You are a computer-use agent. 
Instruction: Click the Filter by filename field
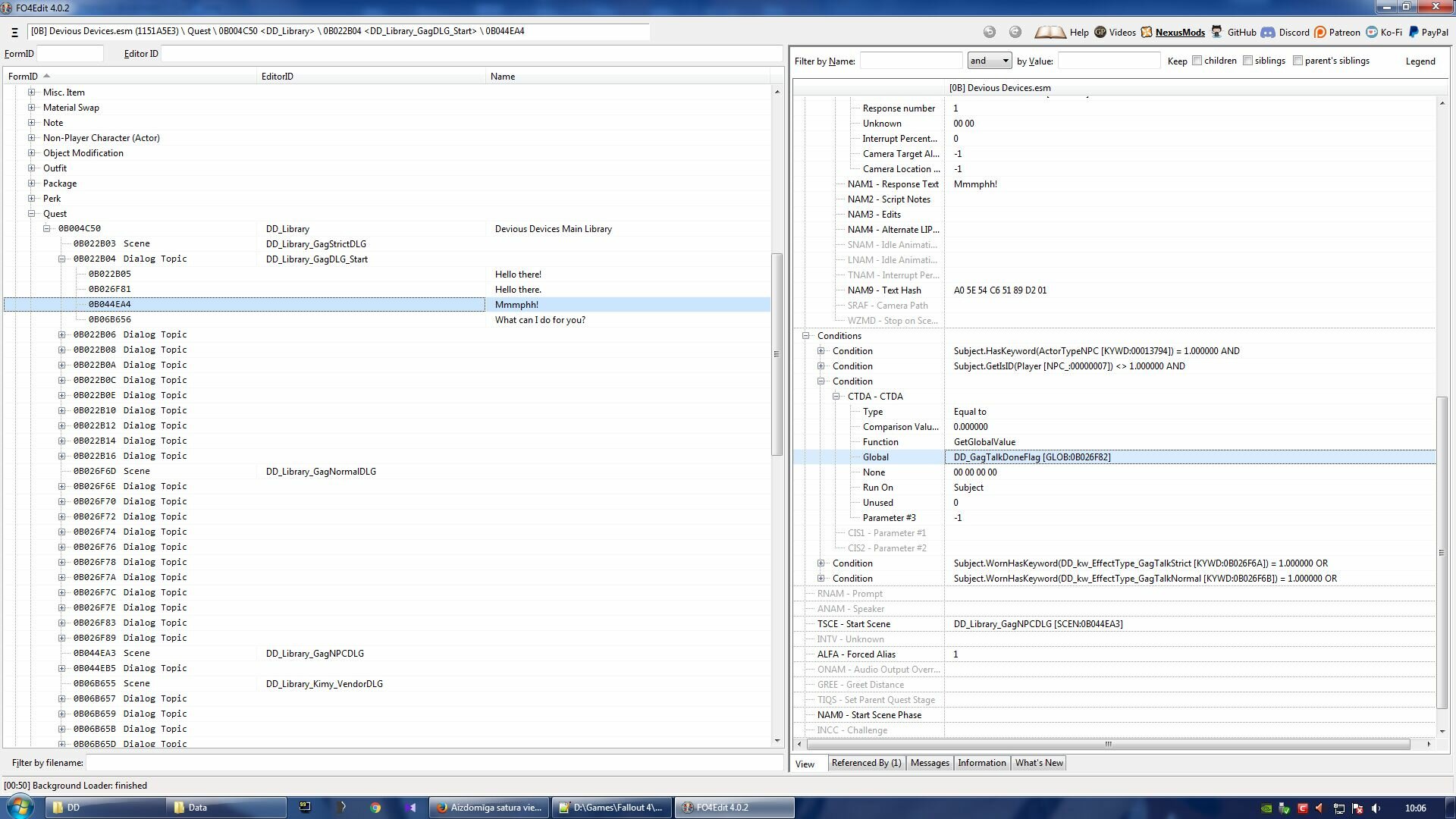coord(435,763)
